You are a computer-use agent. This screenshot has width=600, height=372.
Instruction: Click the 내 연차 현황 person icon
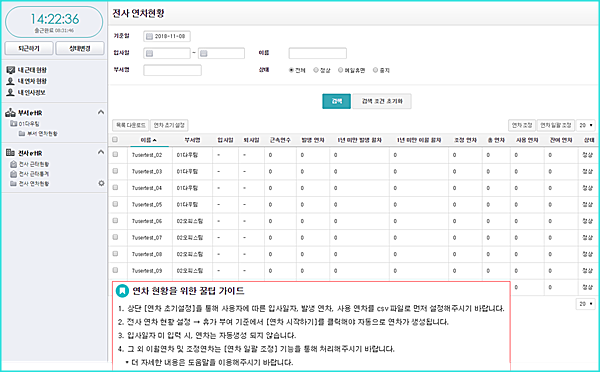pos(10,81)
